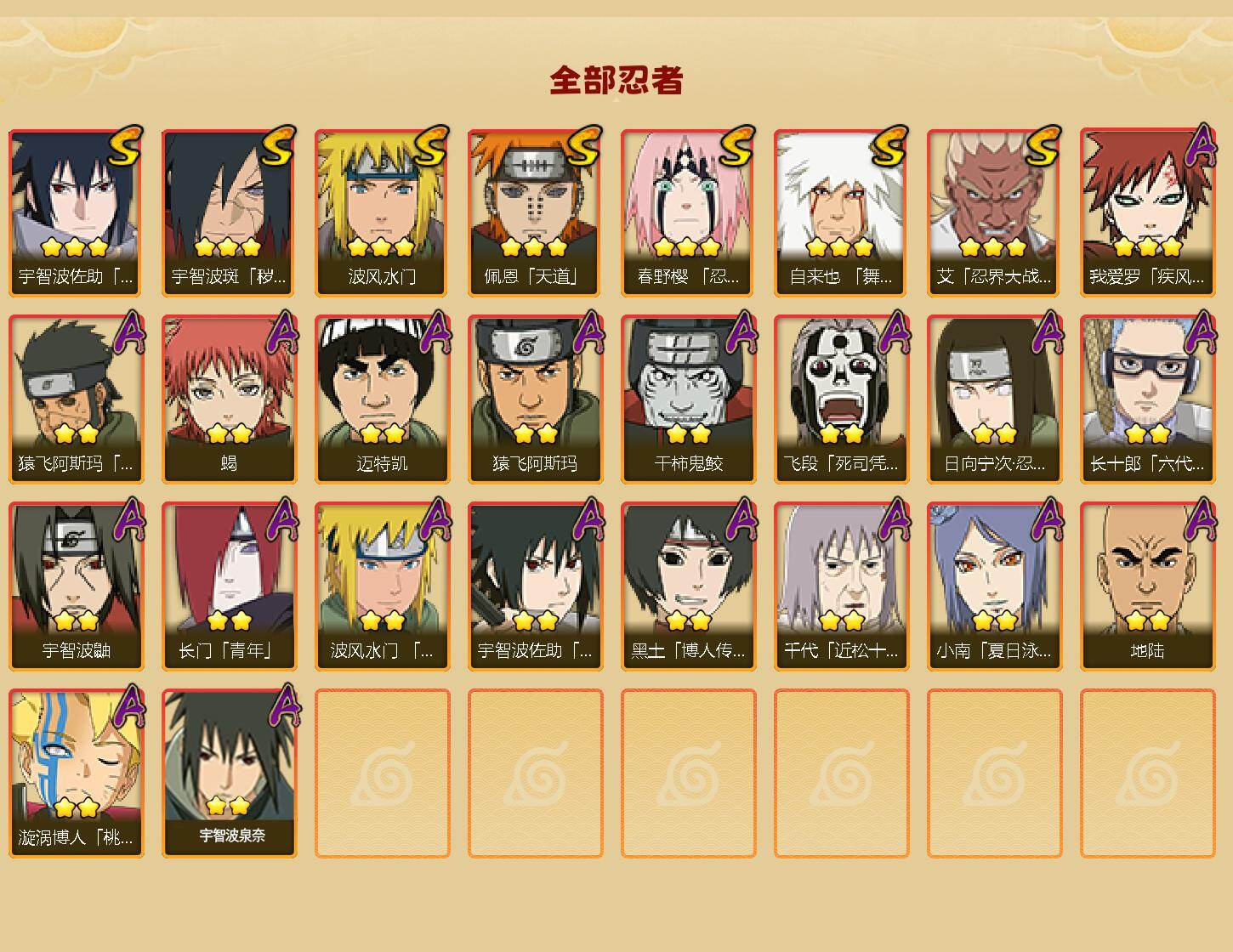Open the 佩恩「天道」 ninja card
Viewport: 1233px width, 952px height.
click(535, 212)
